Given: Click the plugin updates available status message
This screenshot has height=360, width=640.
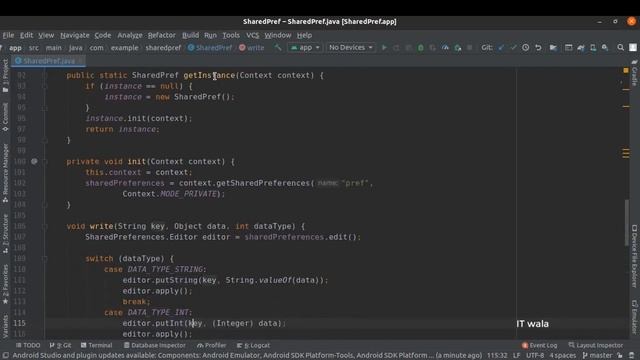Looking at the screenshot, I should point(247,356).
